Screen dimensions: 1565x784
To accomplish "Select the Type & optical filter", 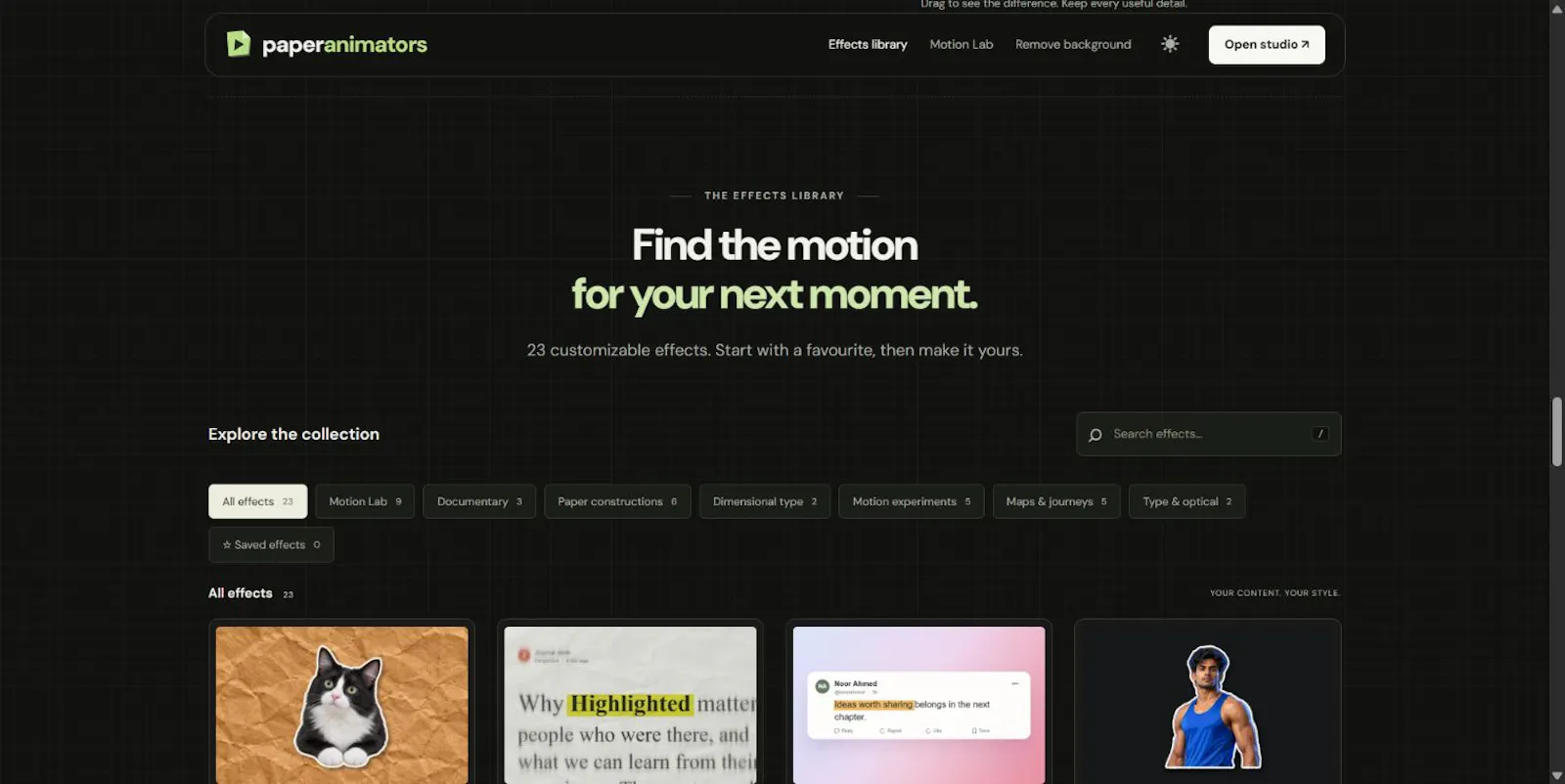I will pyautogui.click(x=1187, y=501).
